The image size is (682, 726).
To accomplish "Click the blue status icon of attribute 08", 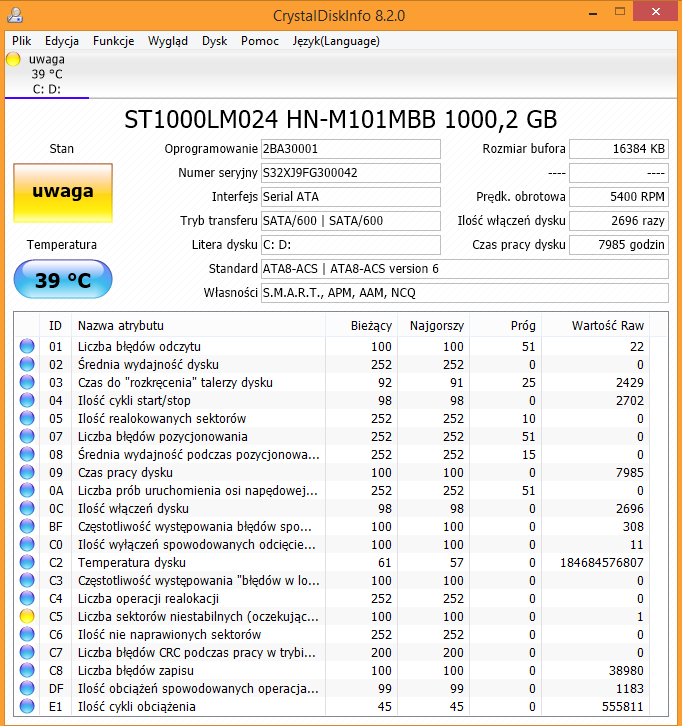I will point(27,454).
